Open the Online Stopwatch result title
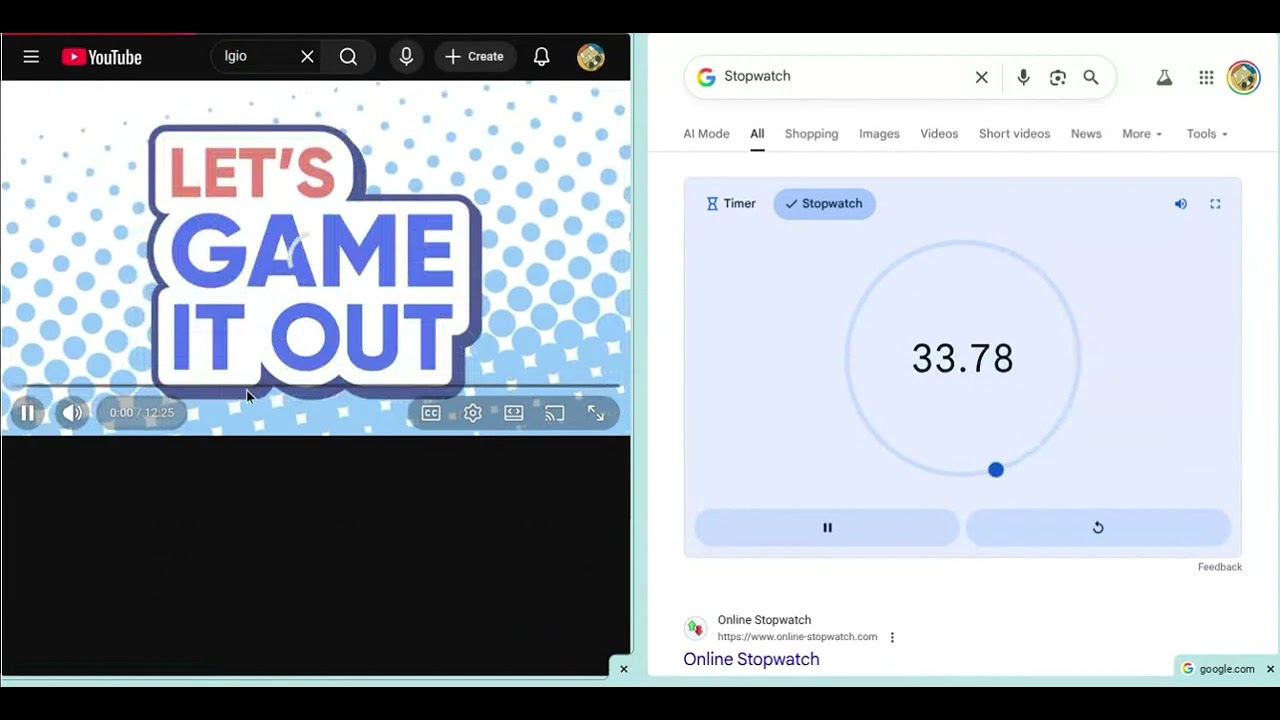Viewport: 1280px width, 720px height. tap(751, 659)
